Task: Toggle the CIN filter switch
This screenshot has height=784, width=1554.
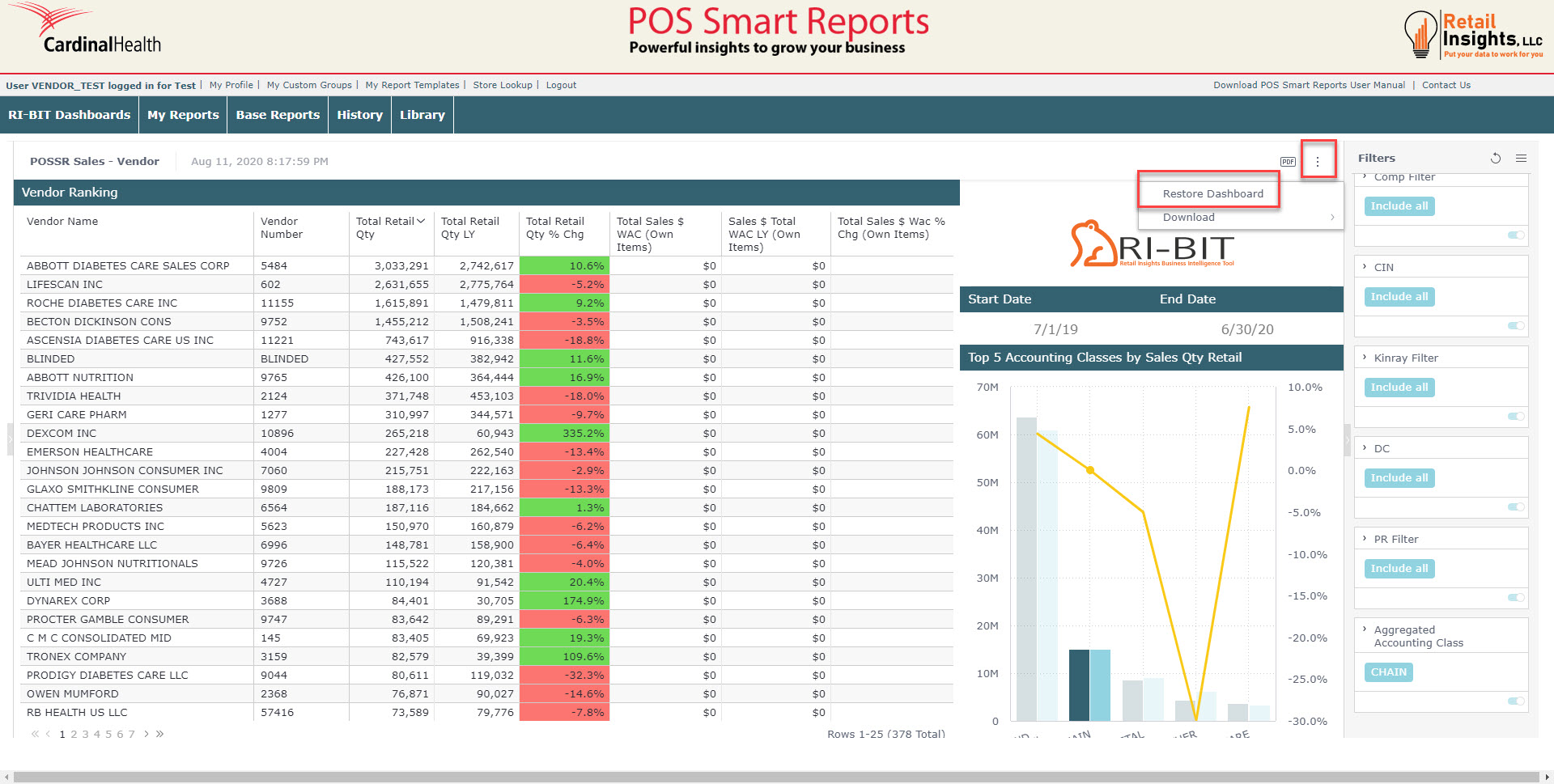Action: click(1515, 325)
